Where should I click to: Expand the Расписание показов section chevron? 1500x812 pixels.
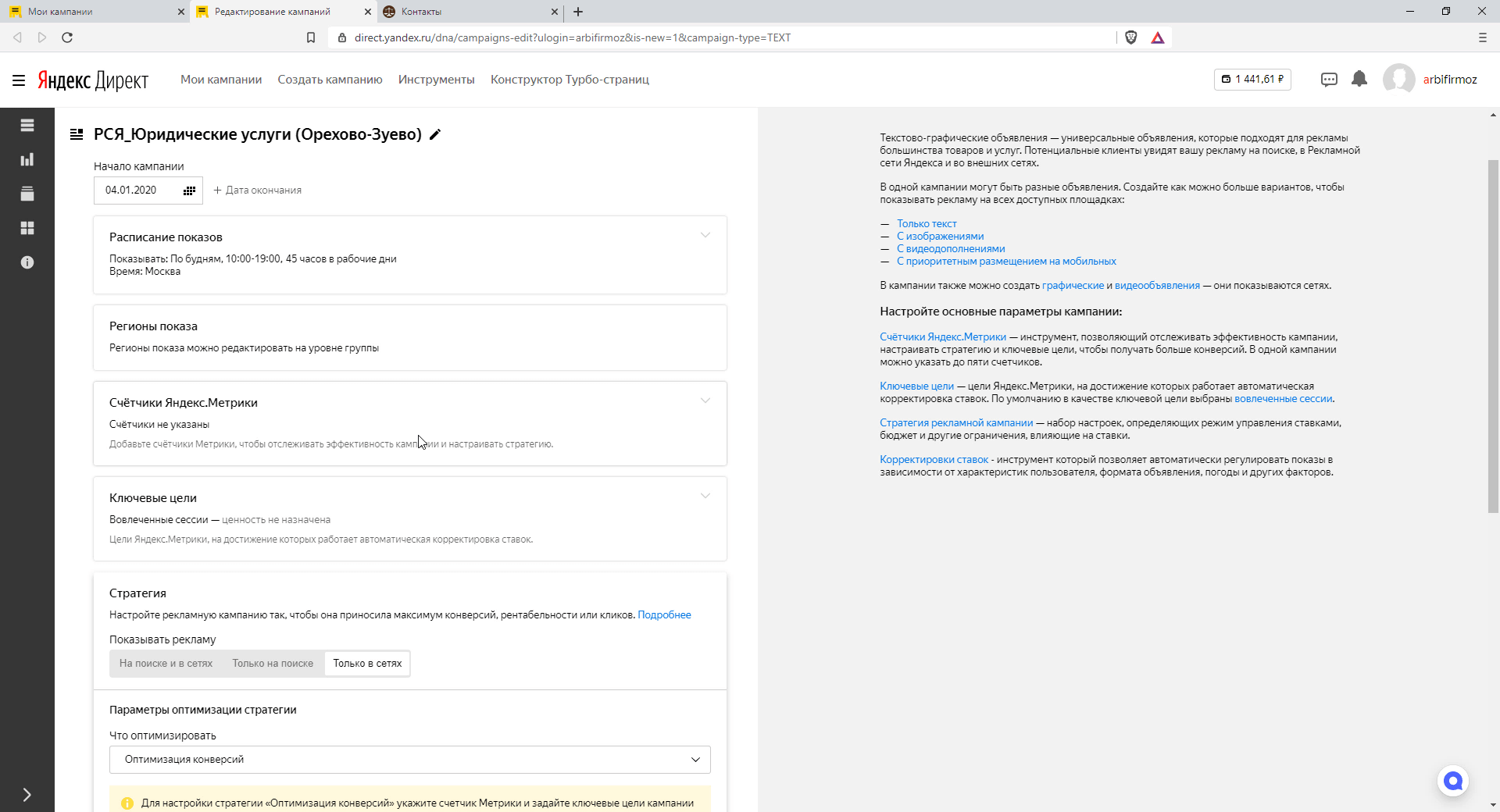click(705, 235)
